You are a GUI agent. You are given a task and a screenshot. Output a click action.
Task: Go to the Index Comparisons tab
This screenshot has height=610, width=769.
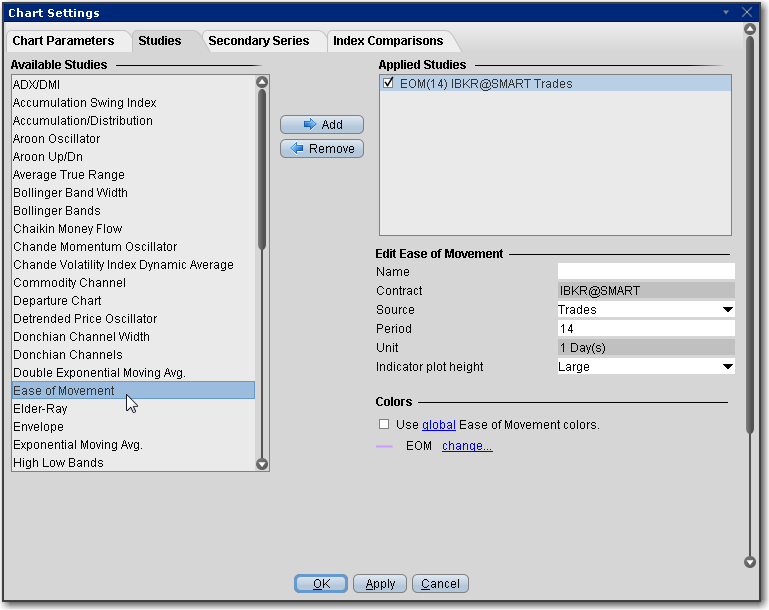(x=388, y=41)
